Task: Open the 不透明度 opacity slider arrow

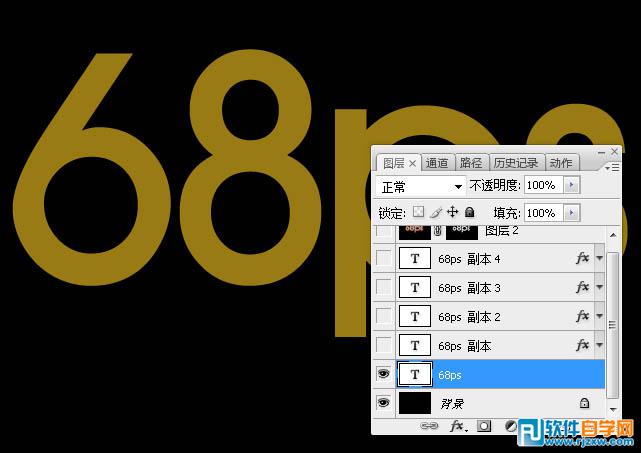Action: (572, 185)
